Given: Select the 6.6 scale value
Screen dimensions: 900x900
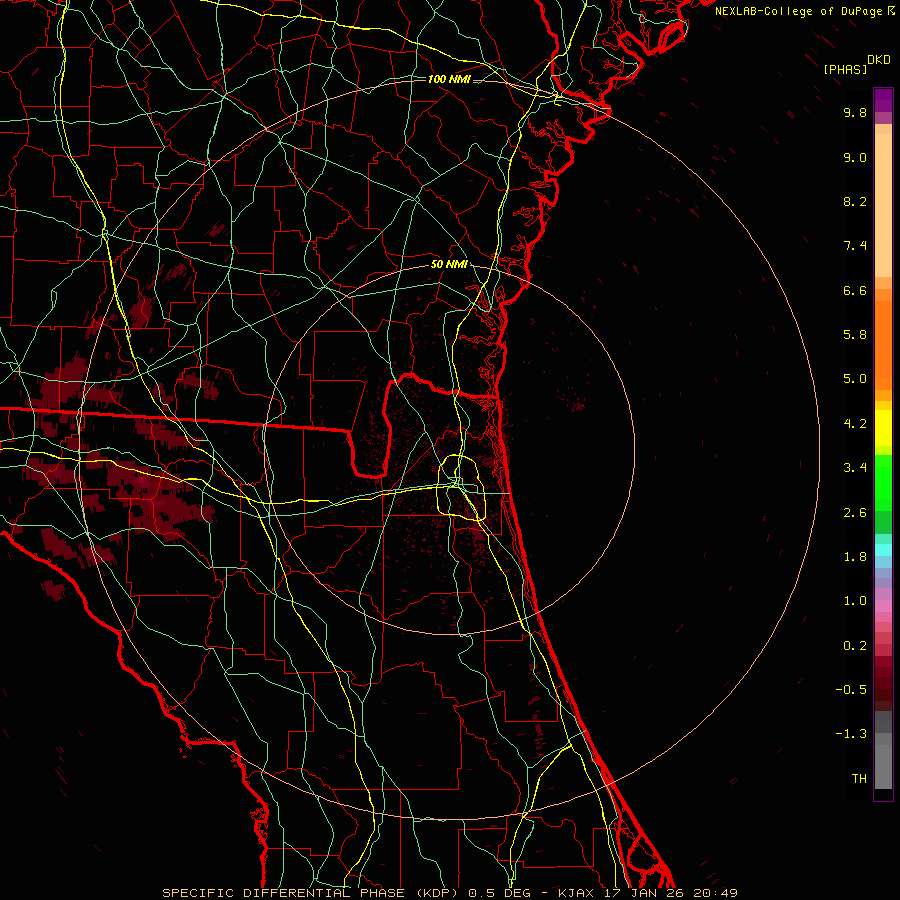Looking at the screenshot, I should (855, 290).
